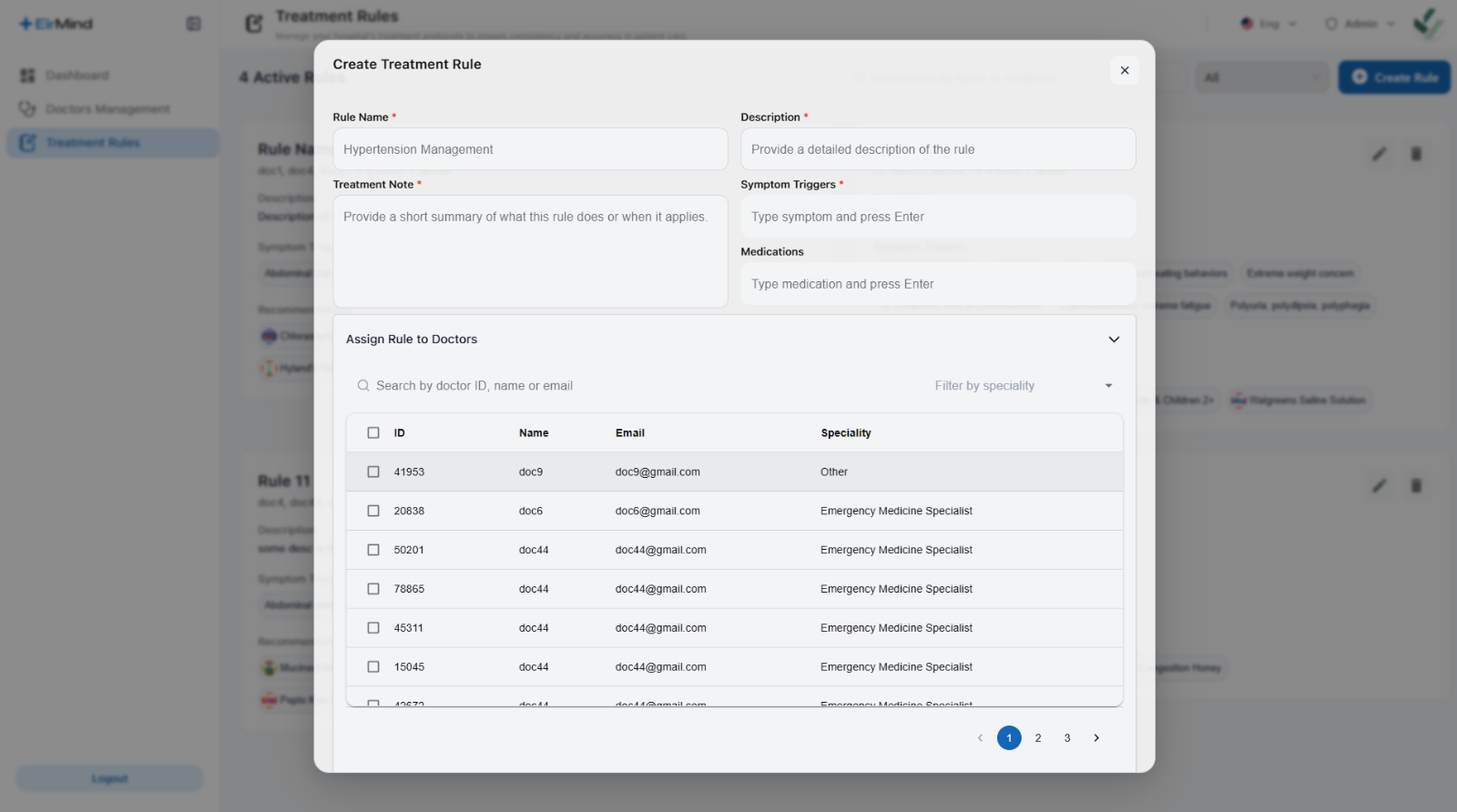
Task: Go to next page of doctors
Action: (x=1096, y=738)
